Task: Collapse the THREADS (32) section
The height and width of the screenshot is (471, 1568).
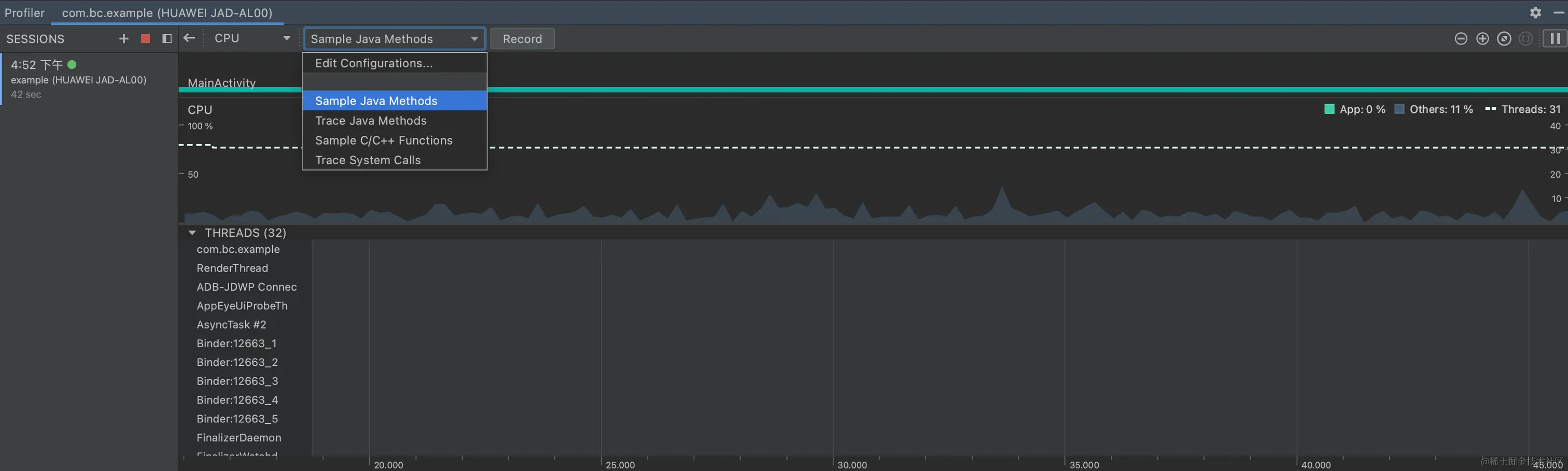Action: click(x=192, y=233)
